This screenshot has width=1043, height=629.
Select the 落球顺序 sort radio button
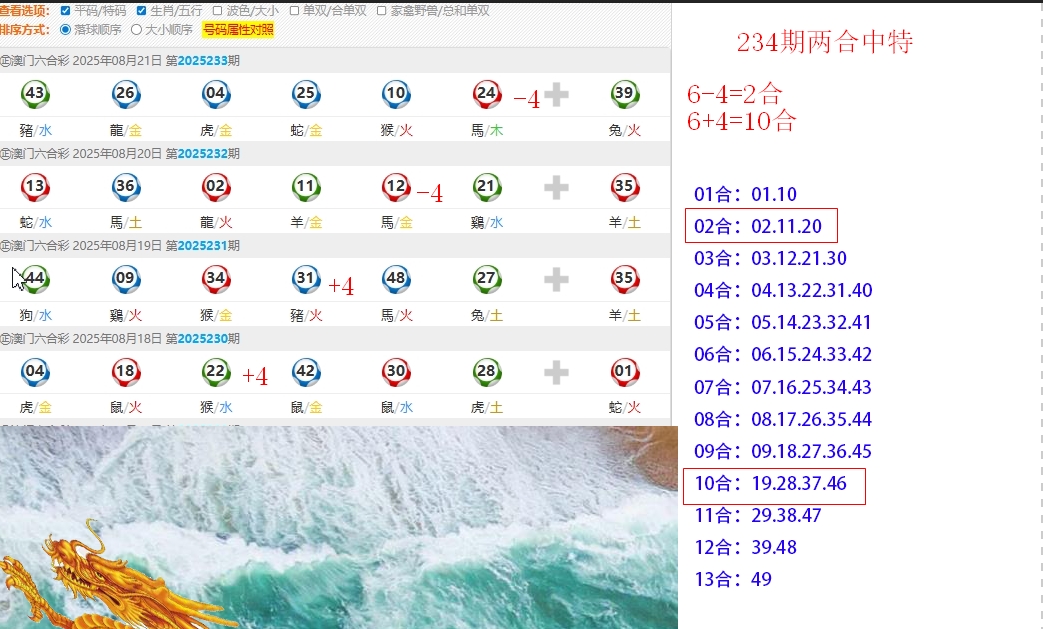65,29
